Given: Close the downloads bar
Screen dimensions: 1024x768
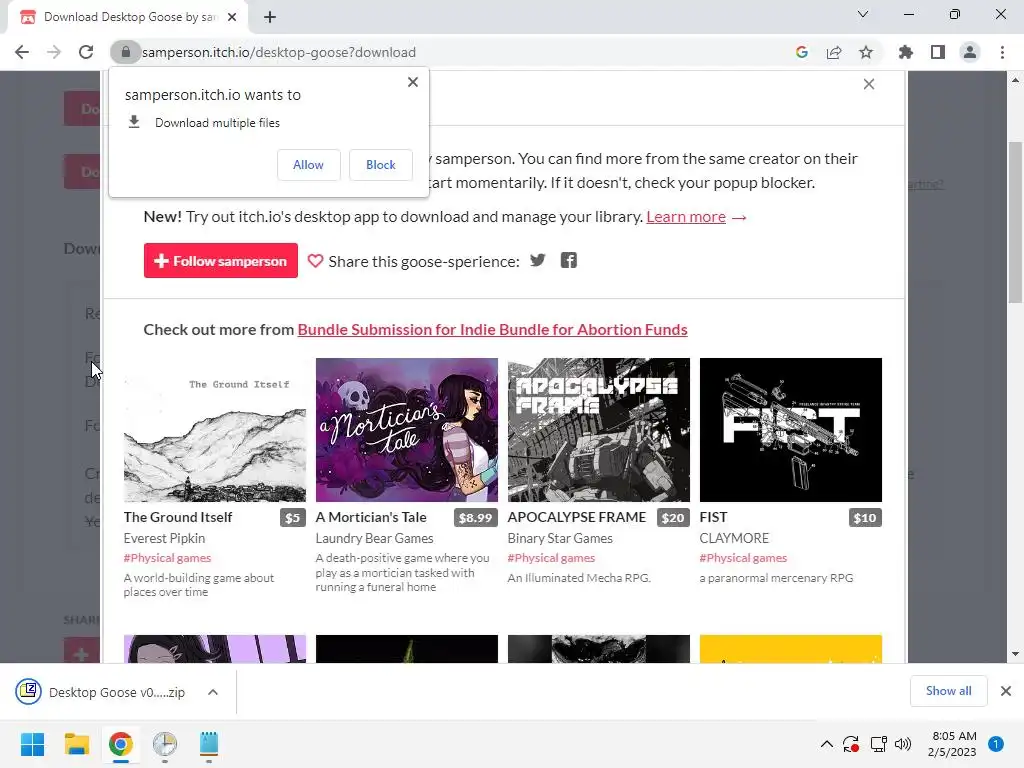Looking at the screenshot, I should [1006, 691].
